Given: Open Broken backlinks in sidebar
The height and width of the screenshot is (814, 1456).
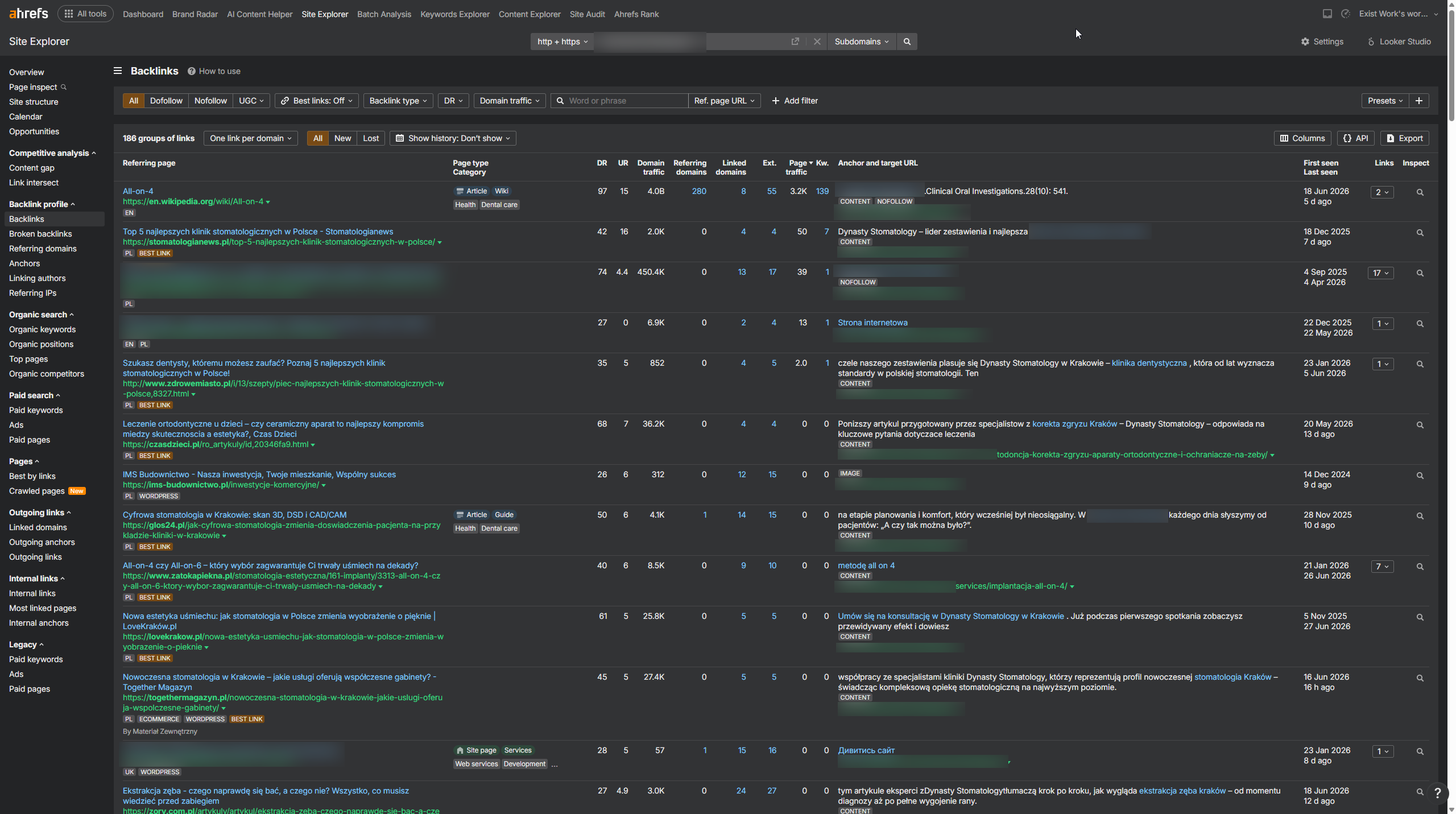Looking at the screenshot, I should pyautogui.click(x=40, y=234).
